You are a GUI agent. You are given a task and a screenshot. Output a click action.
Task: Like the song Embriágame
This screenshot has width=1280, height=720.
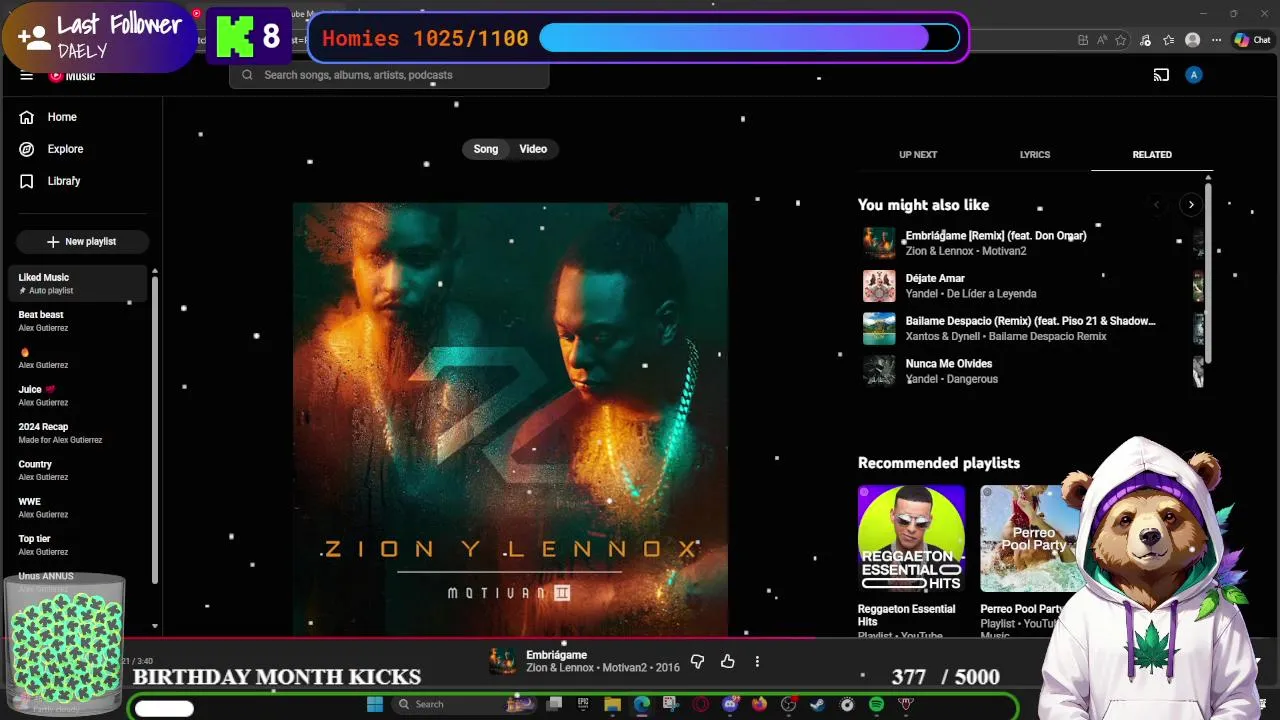click(x=727, y=662)
